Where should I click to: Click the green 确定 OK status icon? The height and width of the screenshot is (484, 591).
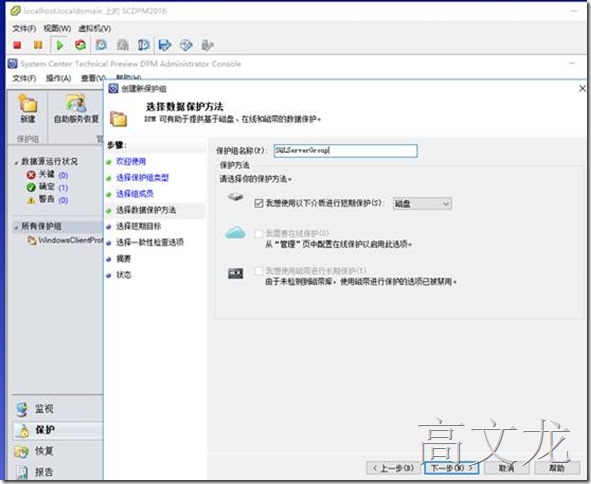tap(31, 187)
